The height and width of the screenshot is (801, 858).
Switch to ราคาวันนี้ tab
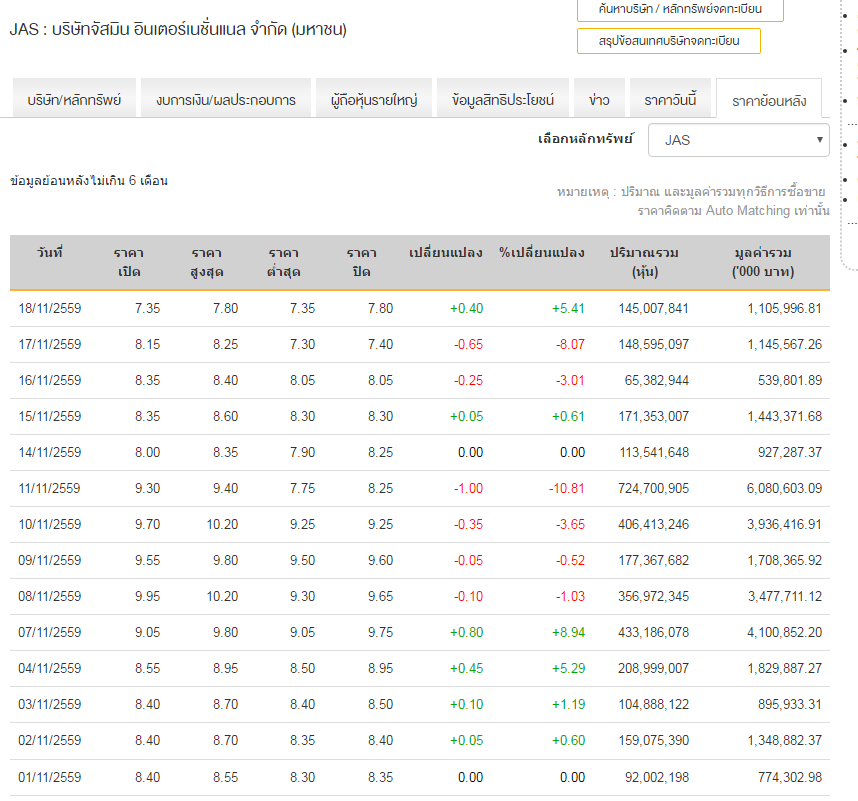[670, 100]
